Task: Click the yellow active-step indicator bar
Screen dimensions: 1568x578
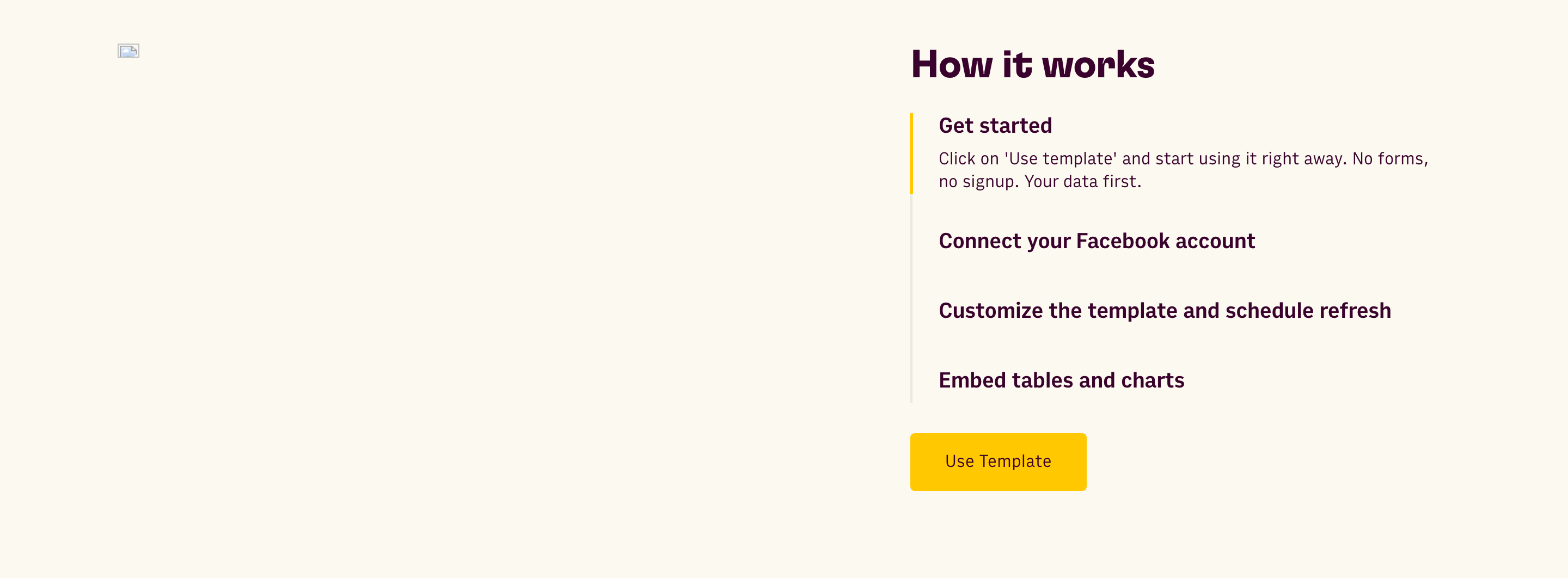Action: [911, 153]
